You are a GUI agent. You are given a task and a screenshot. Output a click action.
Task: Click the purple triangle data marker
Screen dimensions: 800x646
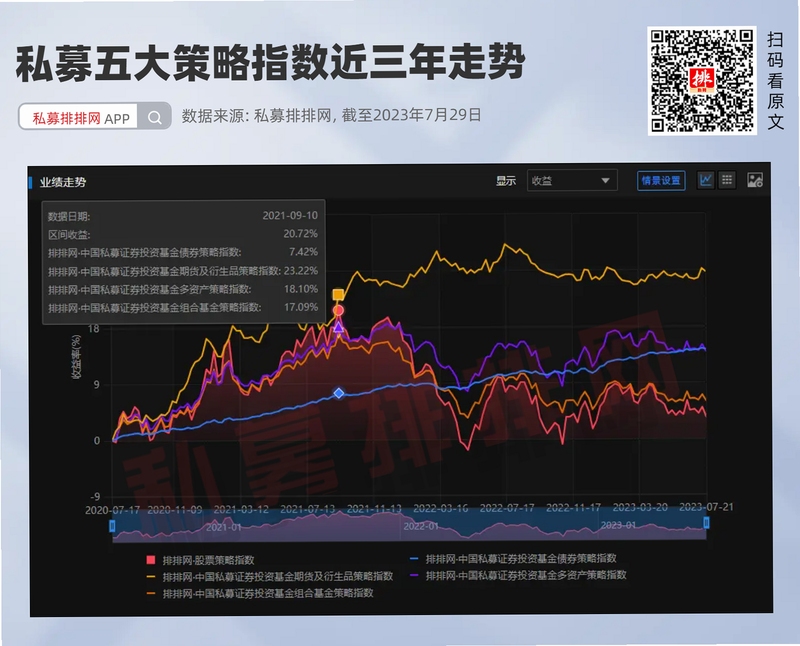(x=339, y=327)
